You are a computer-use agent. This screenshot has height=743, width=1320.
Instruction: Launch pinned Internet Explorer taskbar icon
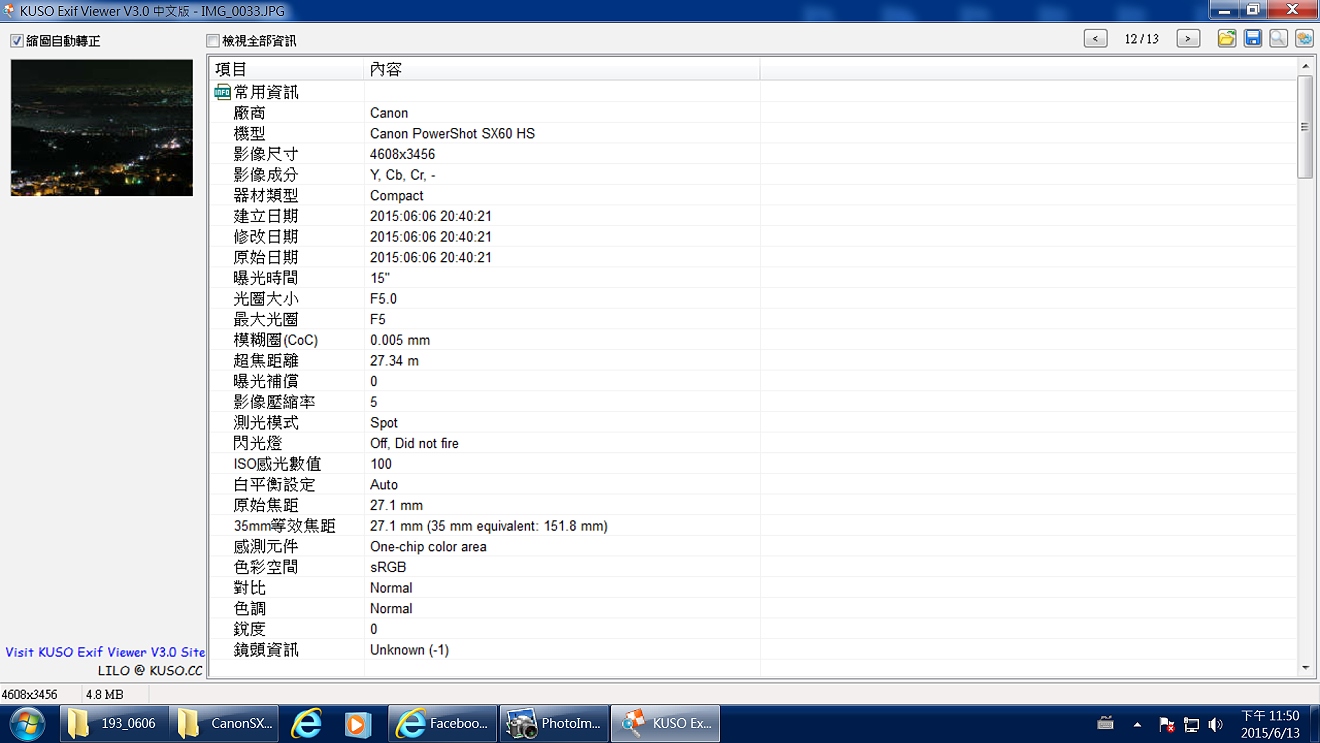pyautogui.click(x=306, y=723)
